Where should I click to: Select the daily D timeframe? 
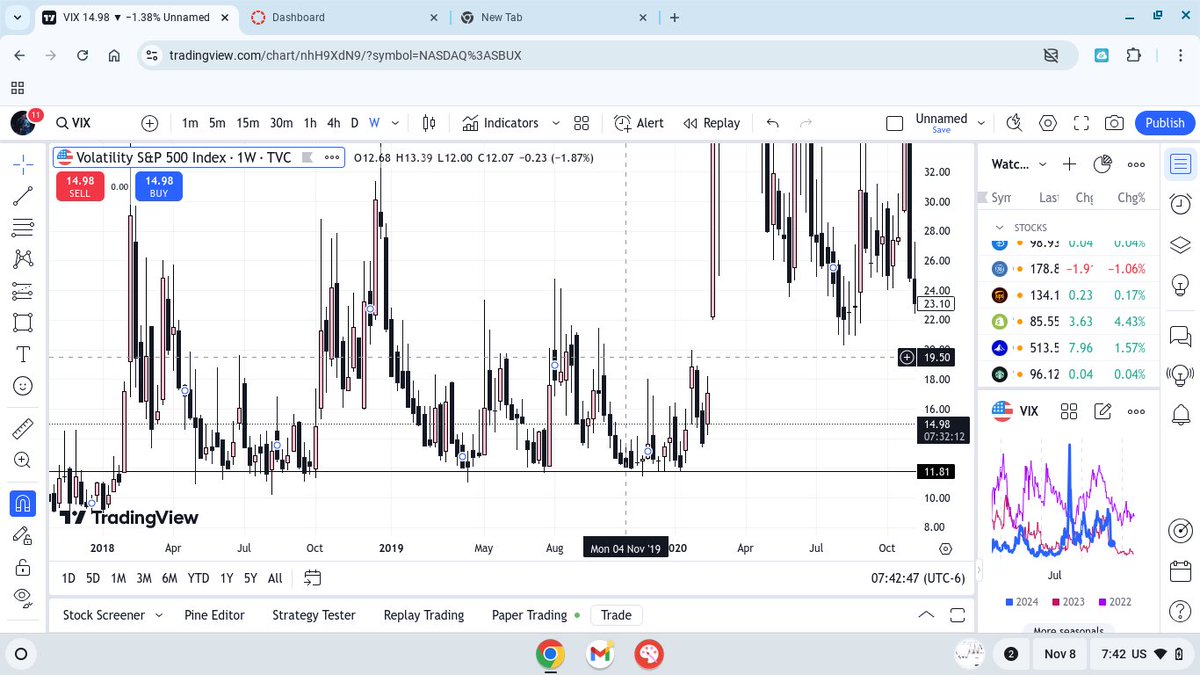354,123
